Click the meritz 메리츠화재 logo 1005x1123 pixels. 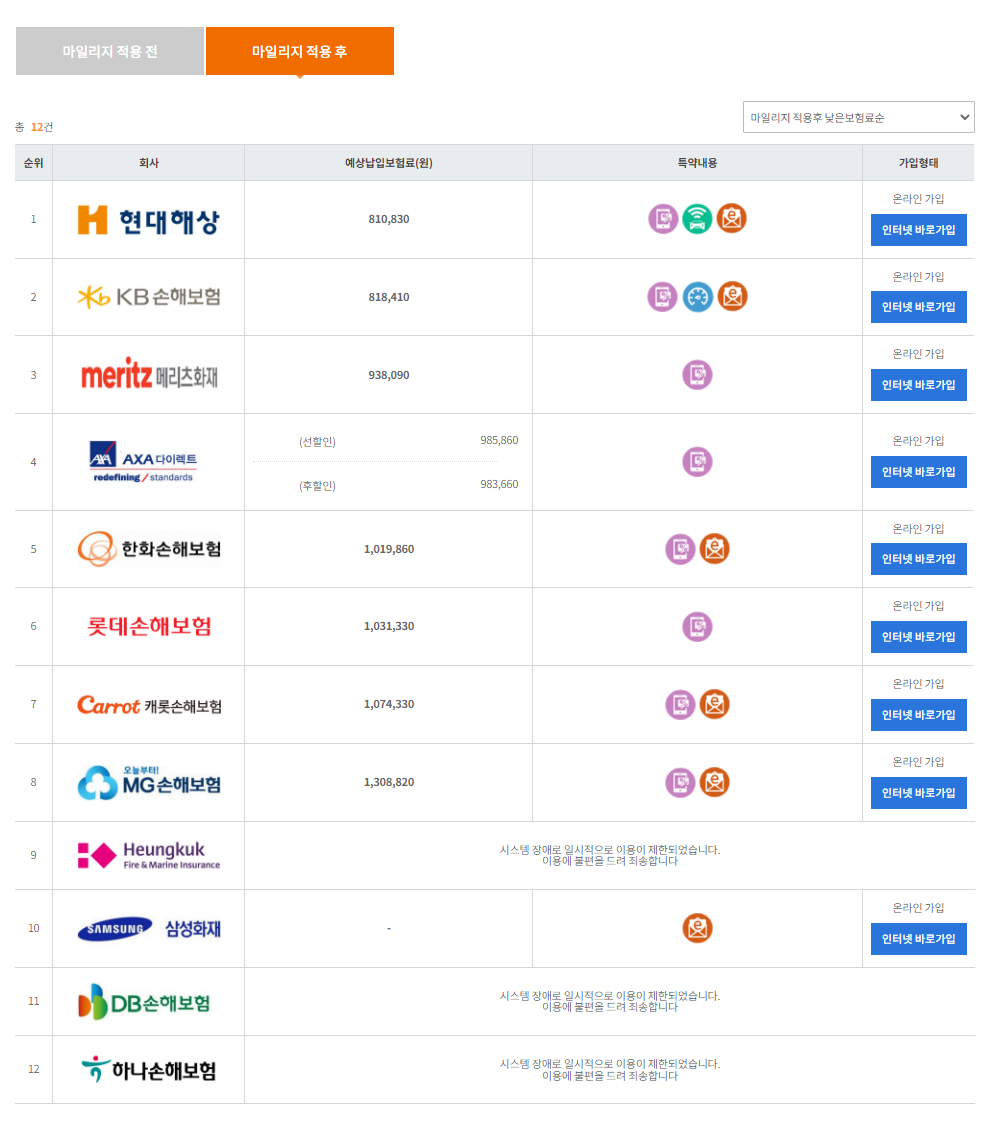[x=149, y=374]
